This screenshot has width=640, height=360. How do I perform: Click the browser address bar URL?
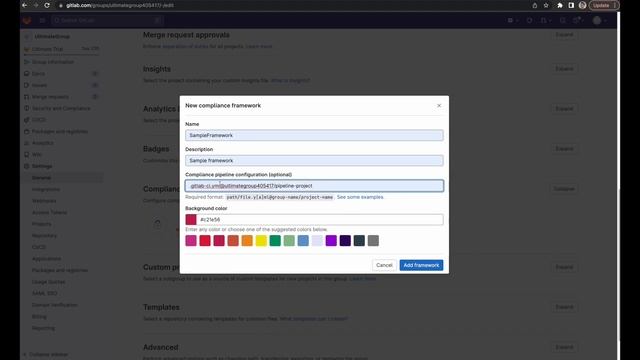[x=120, y=5]
